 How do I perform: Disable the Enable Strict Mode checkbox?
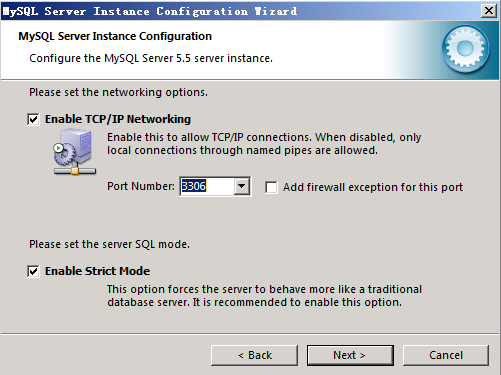[33, 271]
